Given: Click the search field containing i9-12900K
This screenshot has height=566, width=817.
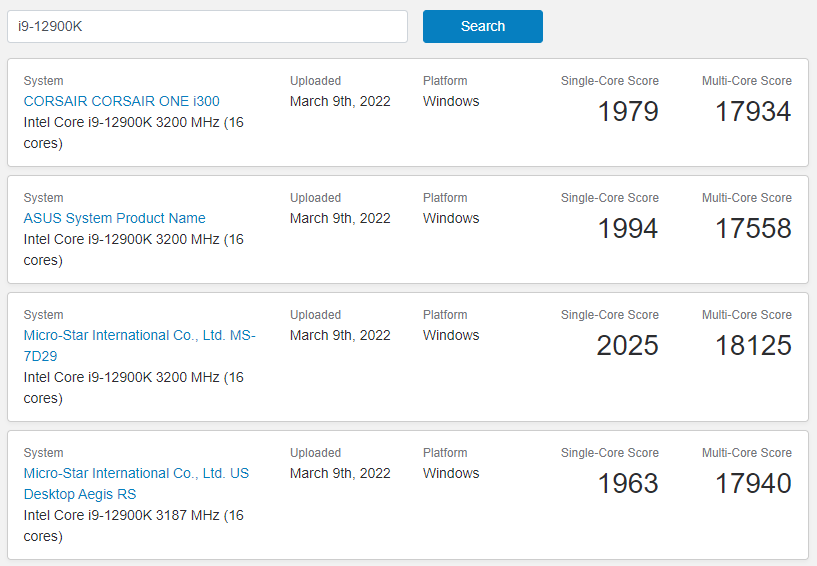Looking at the screenshot, I should tap(207, 27).
